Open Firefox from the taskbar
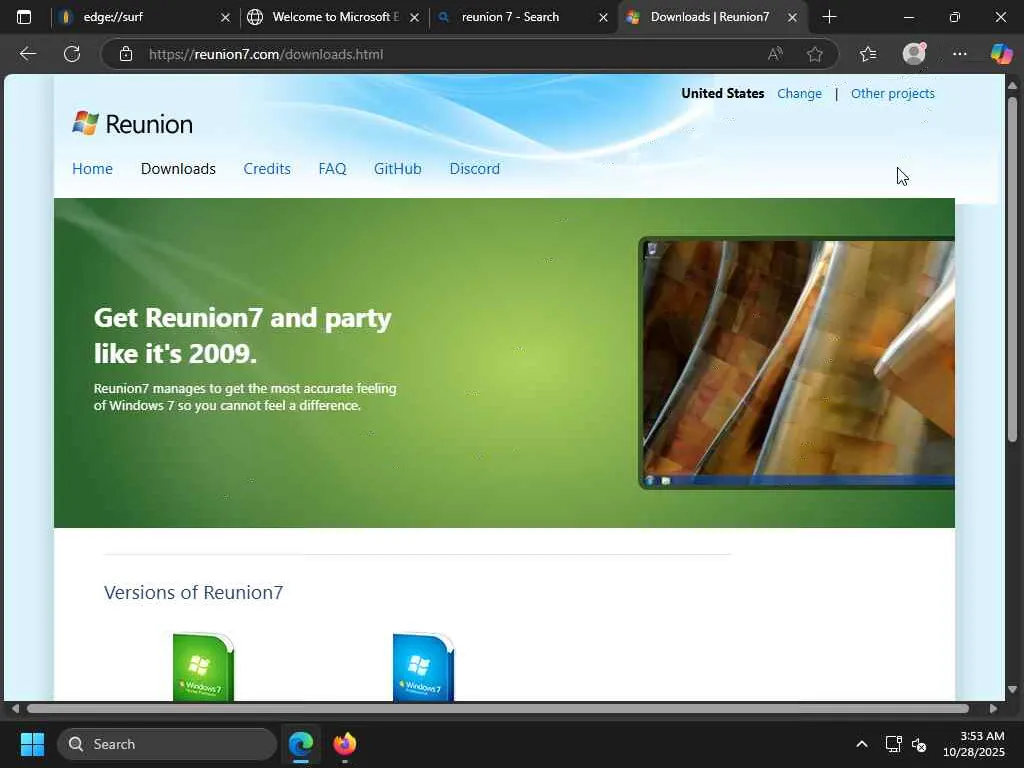Image resolution: width=1024 pixels, height=768 pixels. 345,744
